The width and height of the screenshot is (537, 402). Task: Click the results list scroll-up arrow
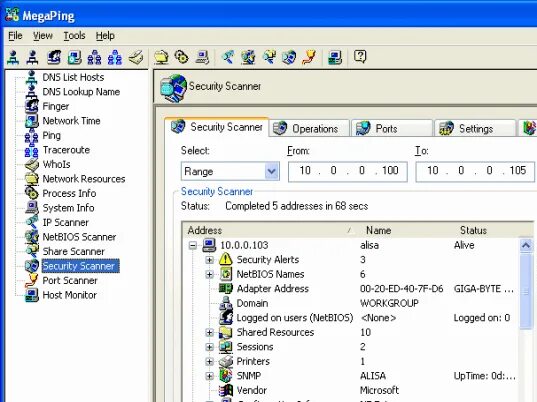coord(526,245)
